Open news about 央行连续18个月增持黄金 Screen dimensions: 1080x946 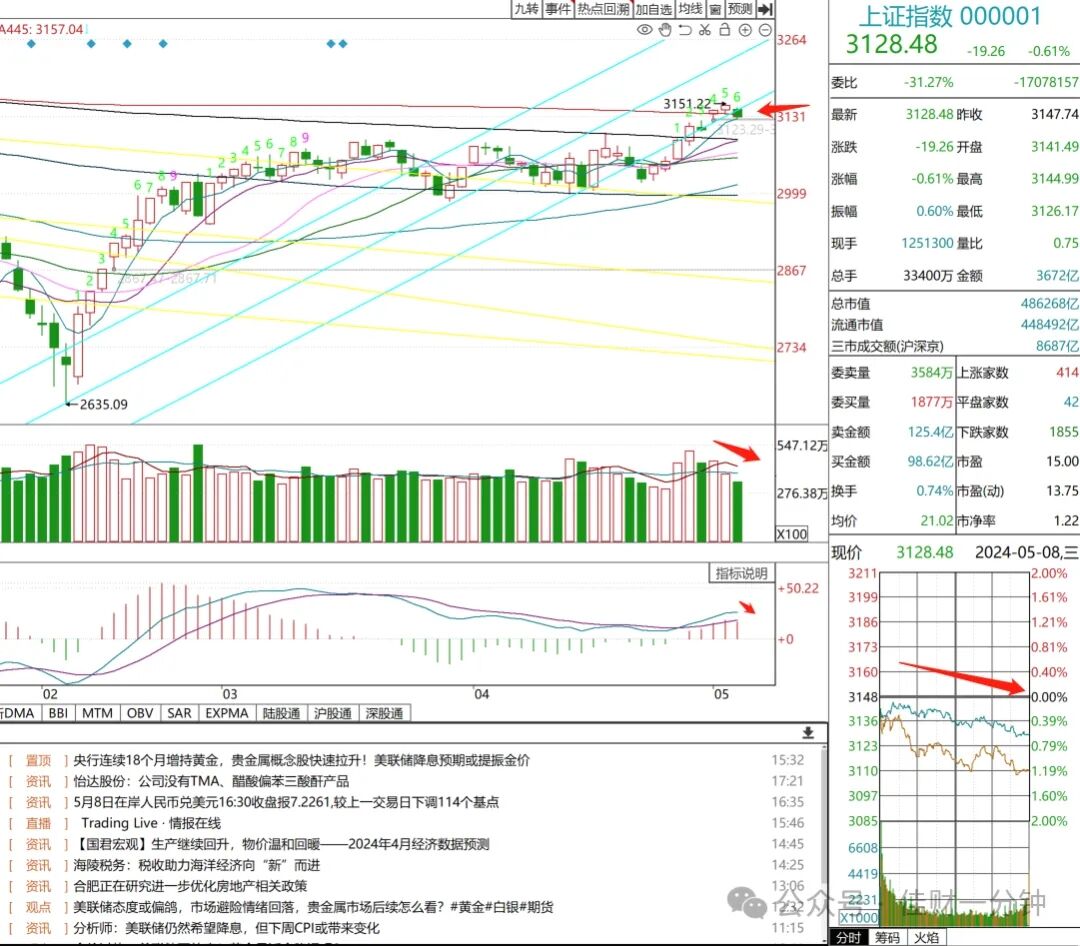pos(302,760)
